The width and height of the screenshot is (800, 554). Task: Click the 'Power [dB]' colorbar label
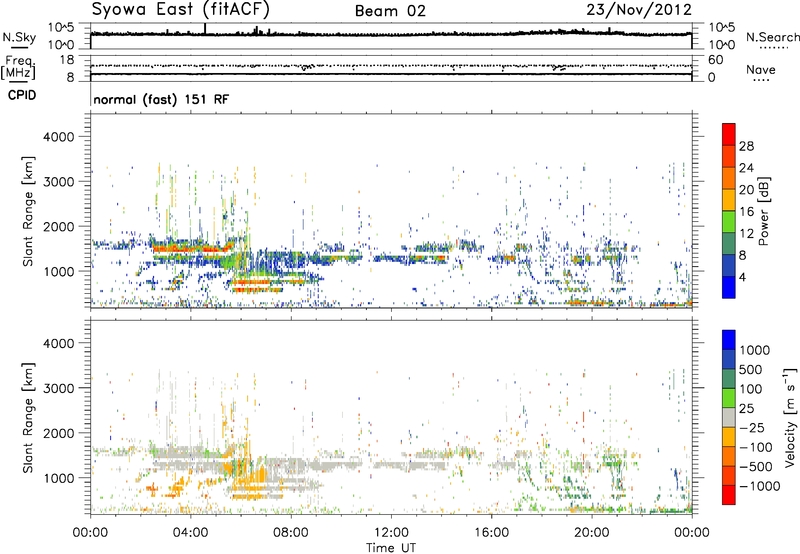(763, 211)
